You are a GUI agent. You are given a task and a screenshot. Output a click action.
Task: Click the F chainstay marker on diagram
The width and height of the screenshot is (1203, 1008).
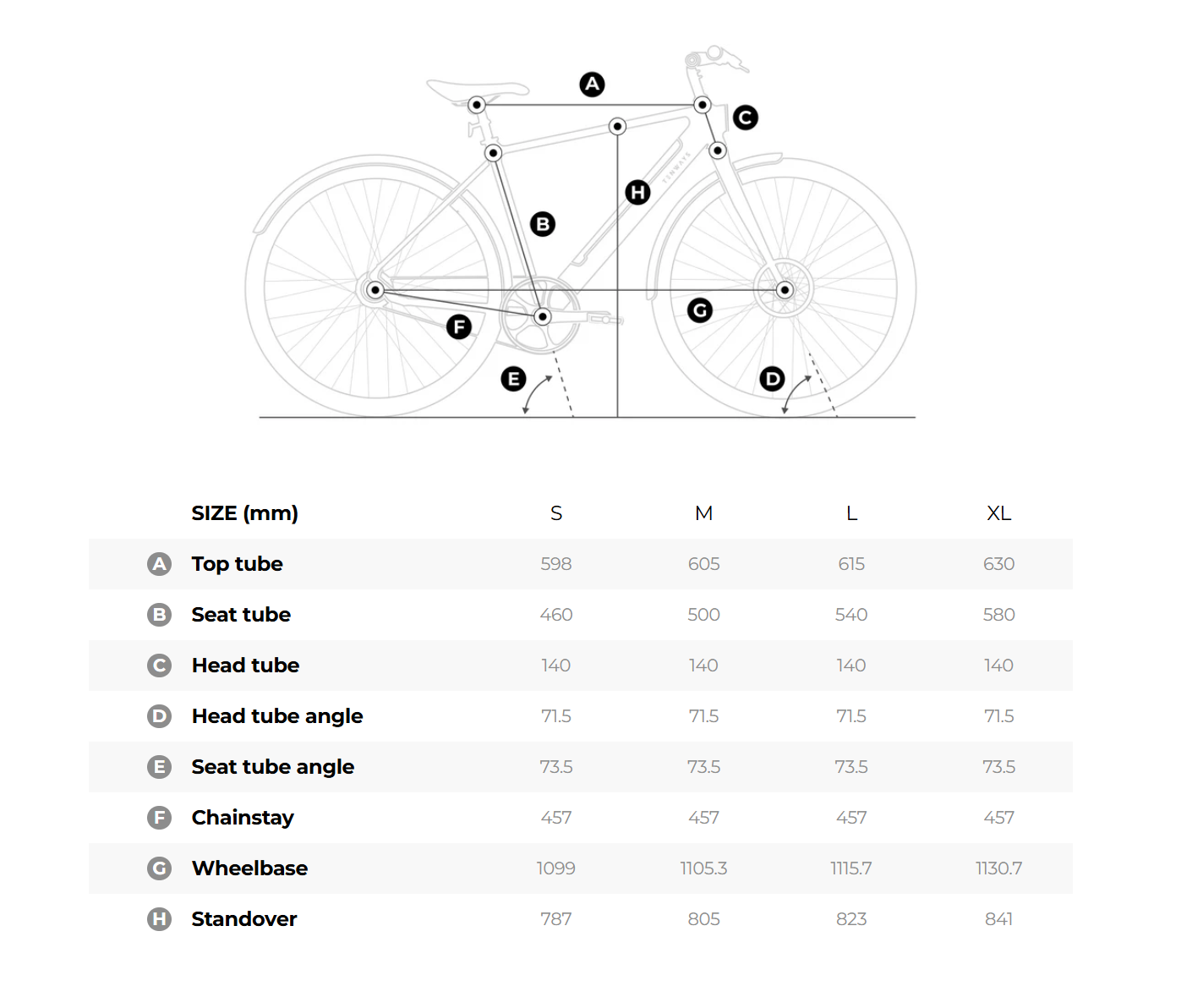click(x=458, y=326)
